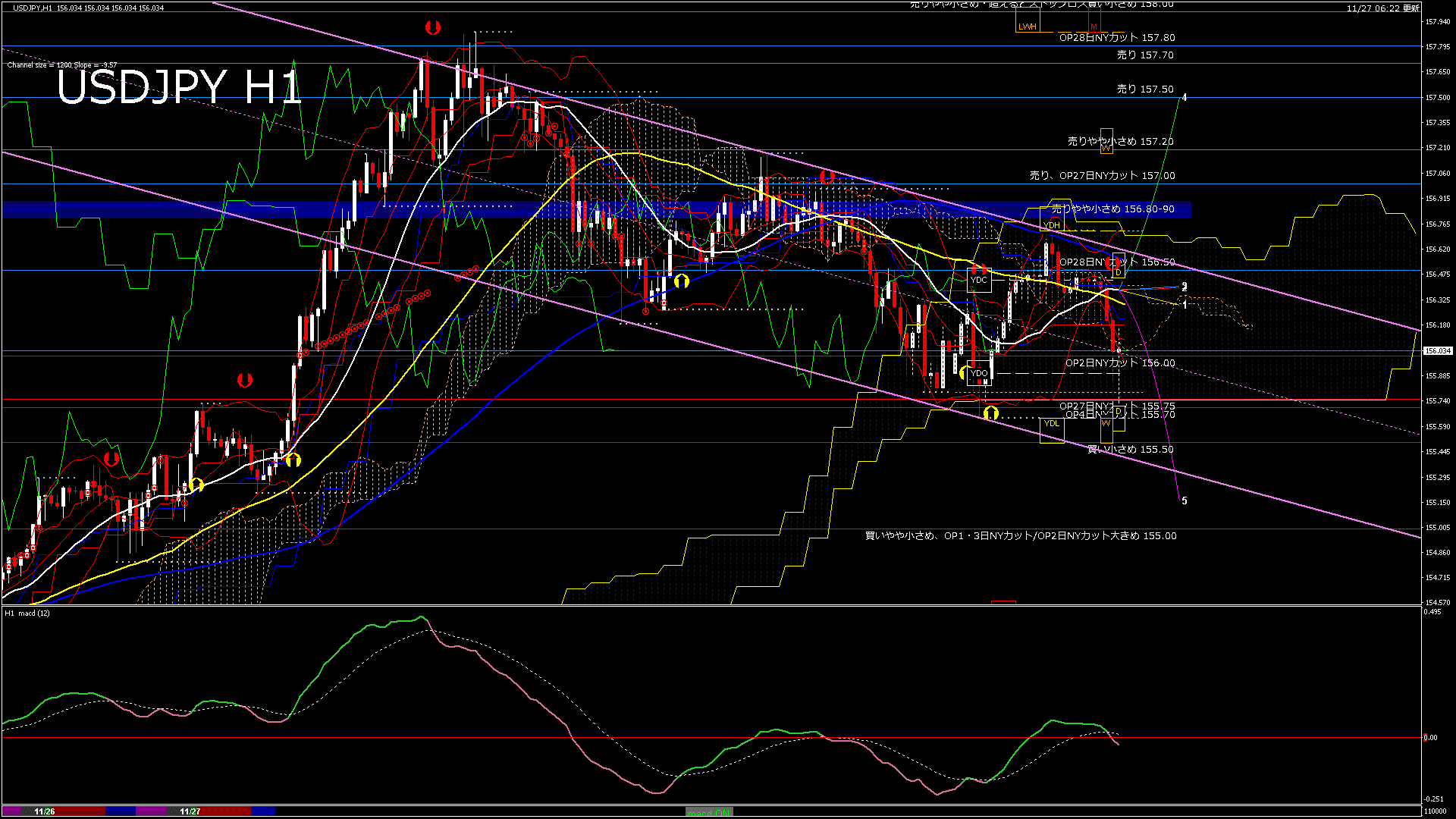Screen dimensions: 1456x819
Task: Click the orange LWH marker box near top right
Action: click(1028, 25)
